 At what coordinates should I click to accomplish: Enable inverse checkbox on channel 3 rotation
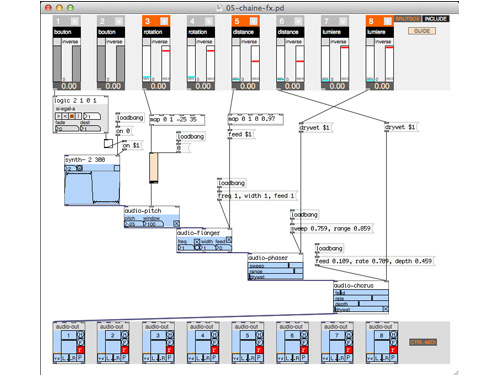(x=146, y=42)
